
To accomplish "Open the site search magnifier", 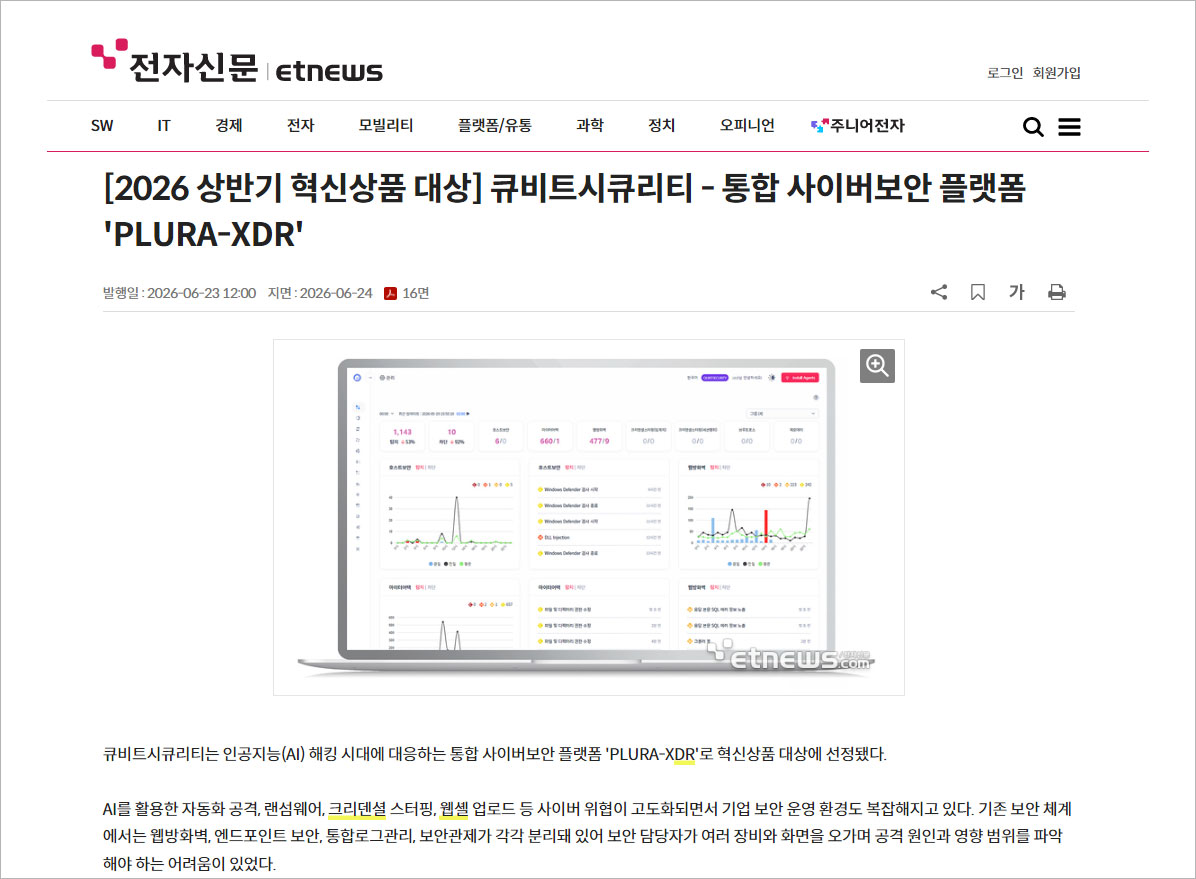I will [x=1033, y=127].
